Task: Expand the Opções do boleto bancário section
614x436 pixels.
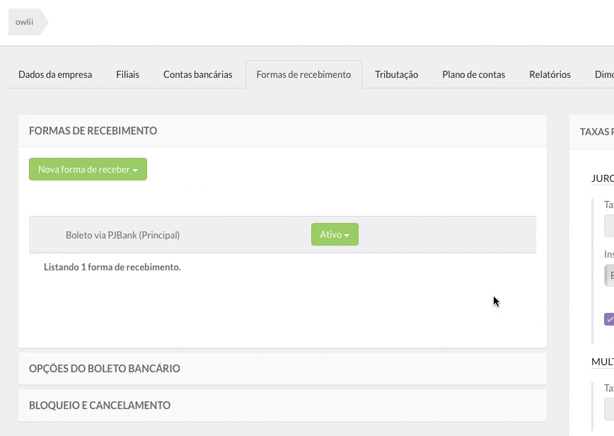Action: click(x=282, y=369)
